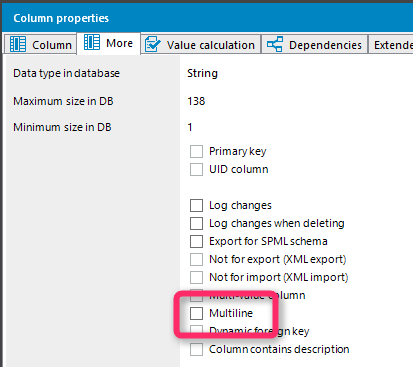Toggle Not for import (XML import)
The height and width of the screenshot is (367, 413).
click(196, 277)
